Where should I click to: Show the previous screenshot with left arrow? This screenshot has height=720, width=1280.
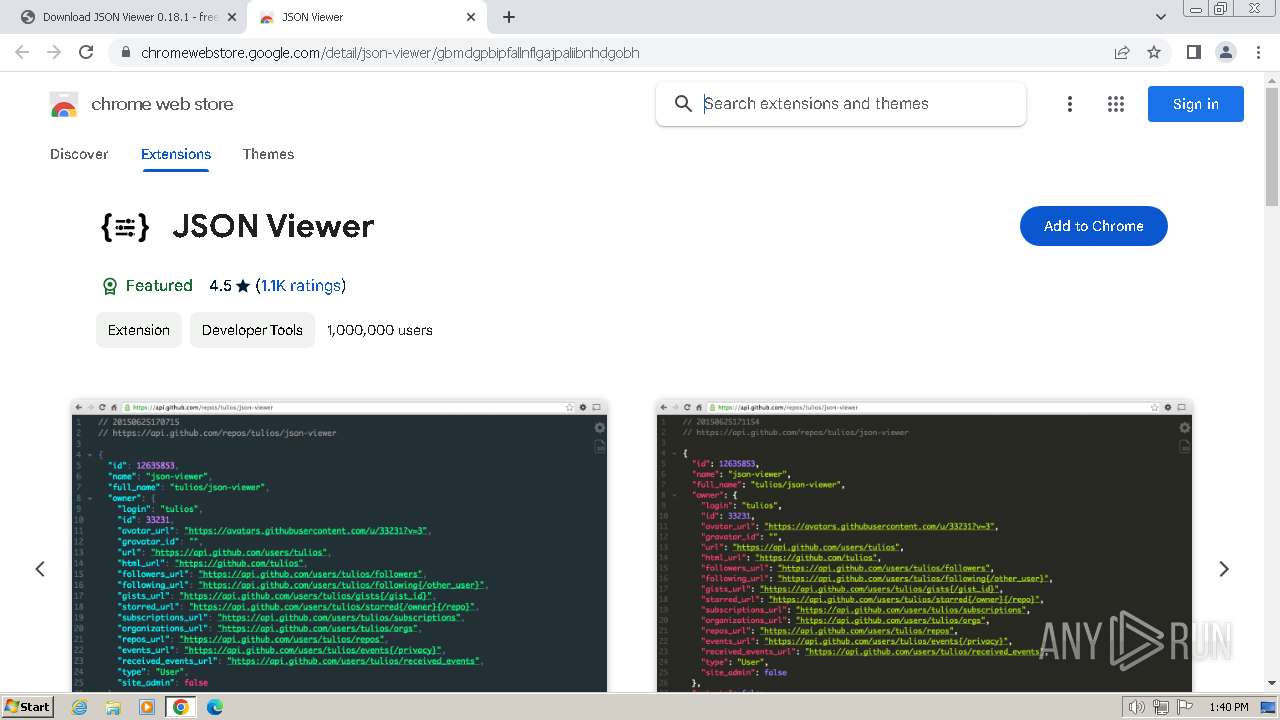pyautogui.click(x=40, y=569)
